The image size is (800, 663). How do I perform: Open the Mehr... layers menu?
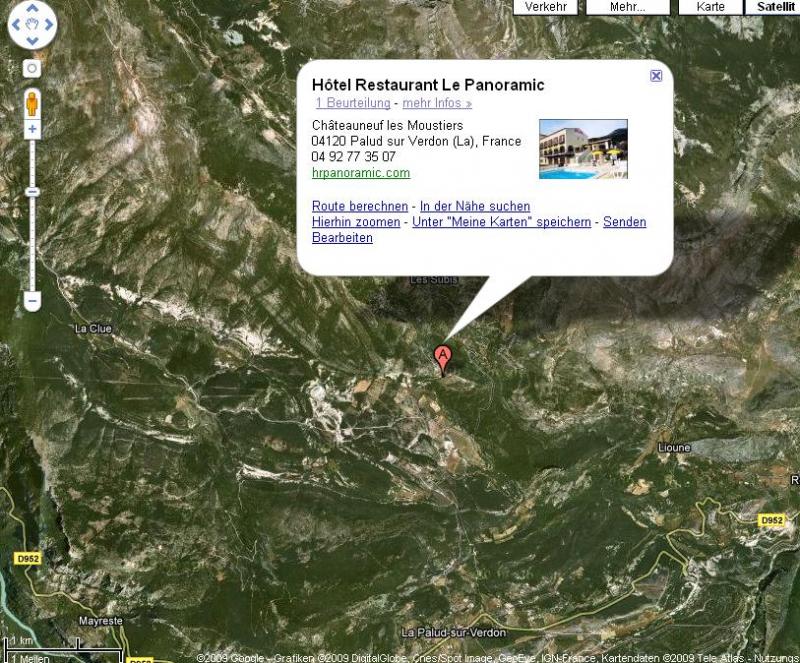coord(628,7)
